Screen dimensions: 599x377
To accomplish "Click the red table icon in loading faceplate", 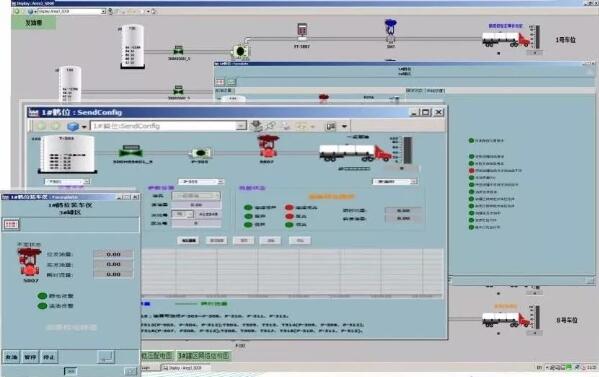I will pos(11,224).
